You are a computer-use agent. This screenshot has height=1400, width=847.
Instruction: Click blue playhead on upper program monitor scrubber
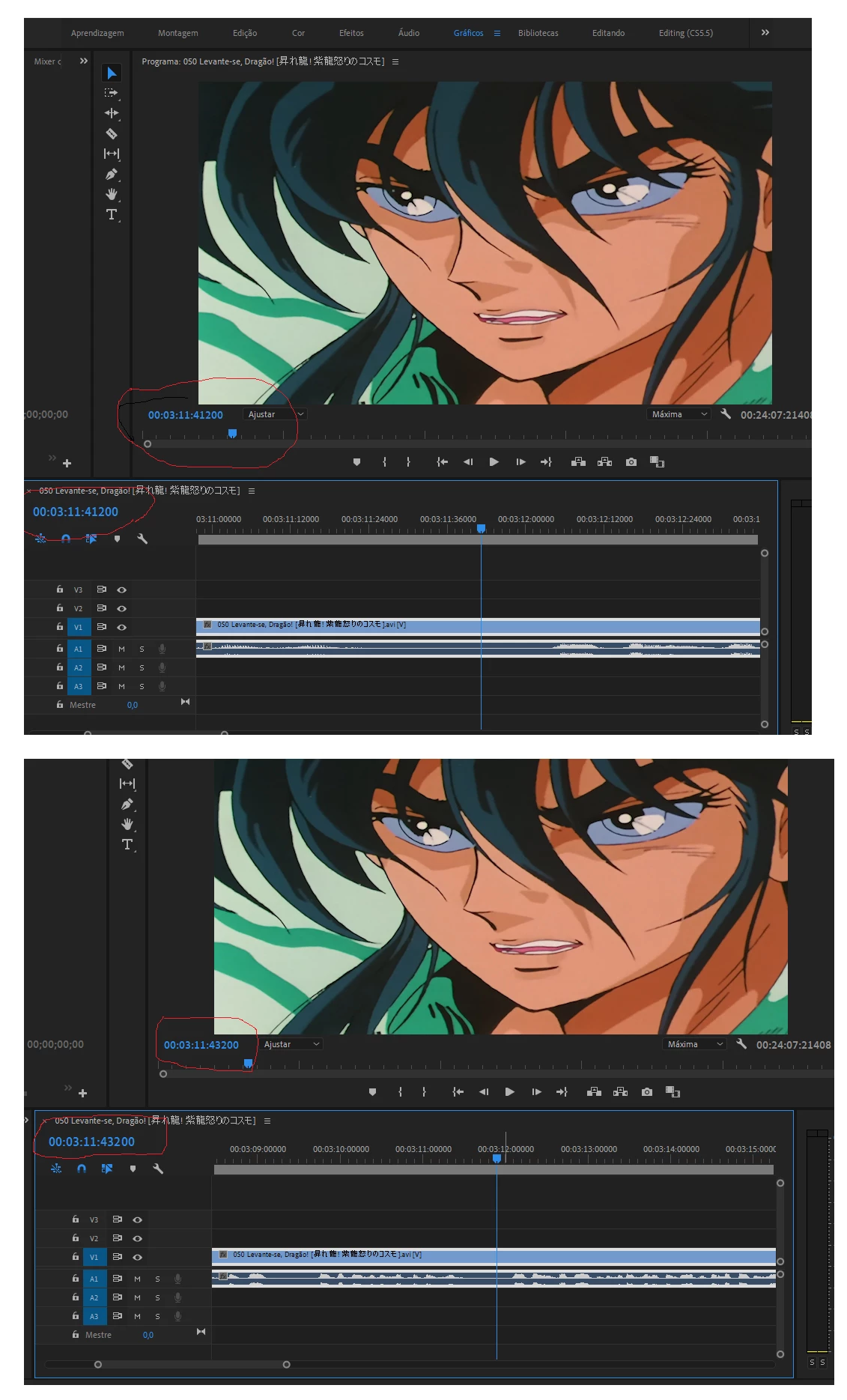(x=232, y=433)
